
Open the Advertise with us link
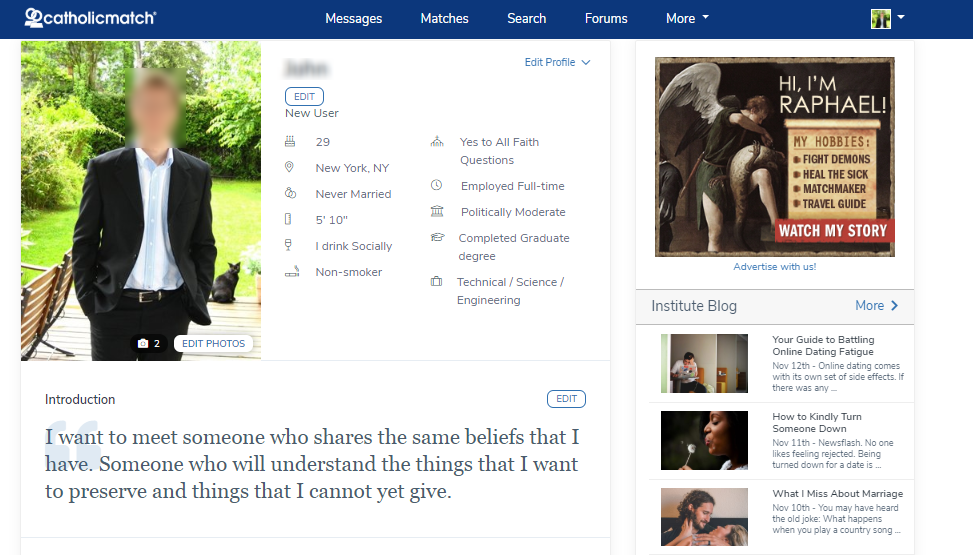[774, 267]
